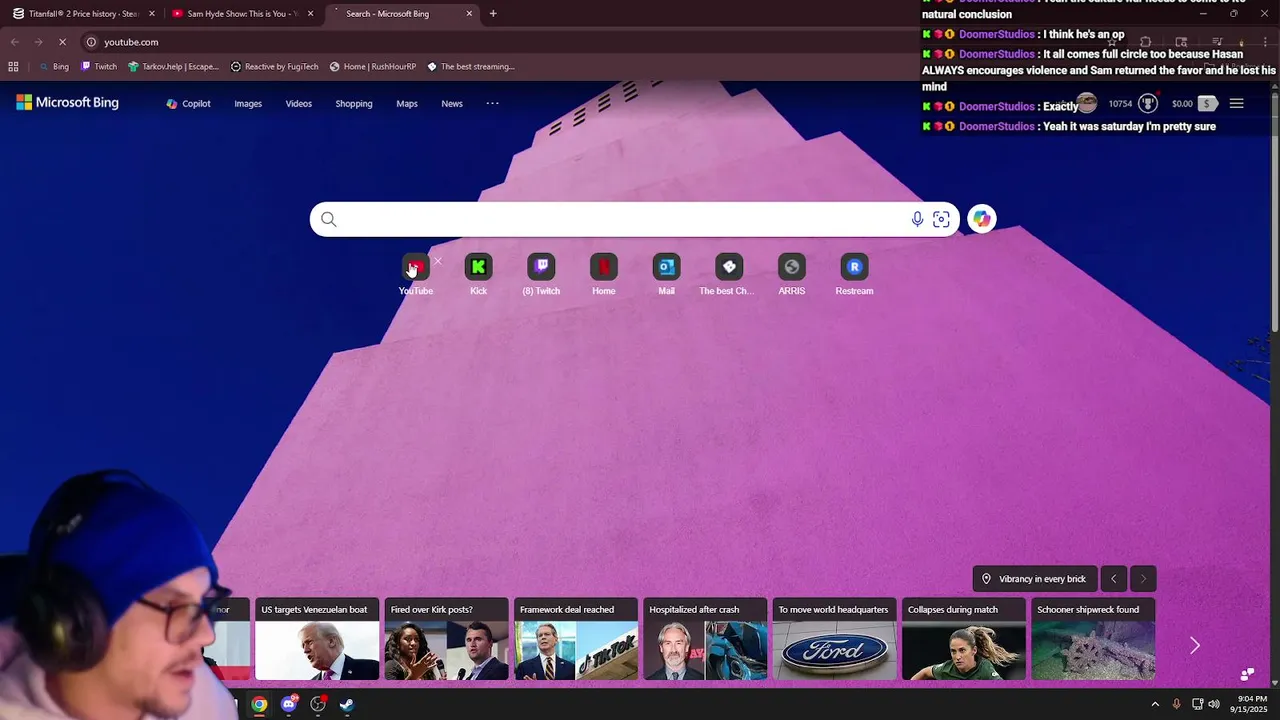Expand the system tray hidden icons chevron

[1155, 704]
